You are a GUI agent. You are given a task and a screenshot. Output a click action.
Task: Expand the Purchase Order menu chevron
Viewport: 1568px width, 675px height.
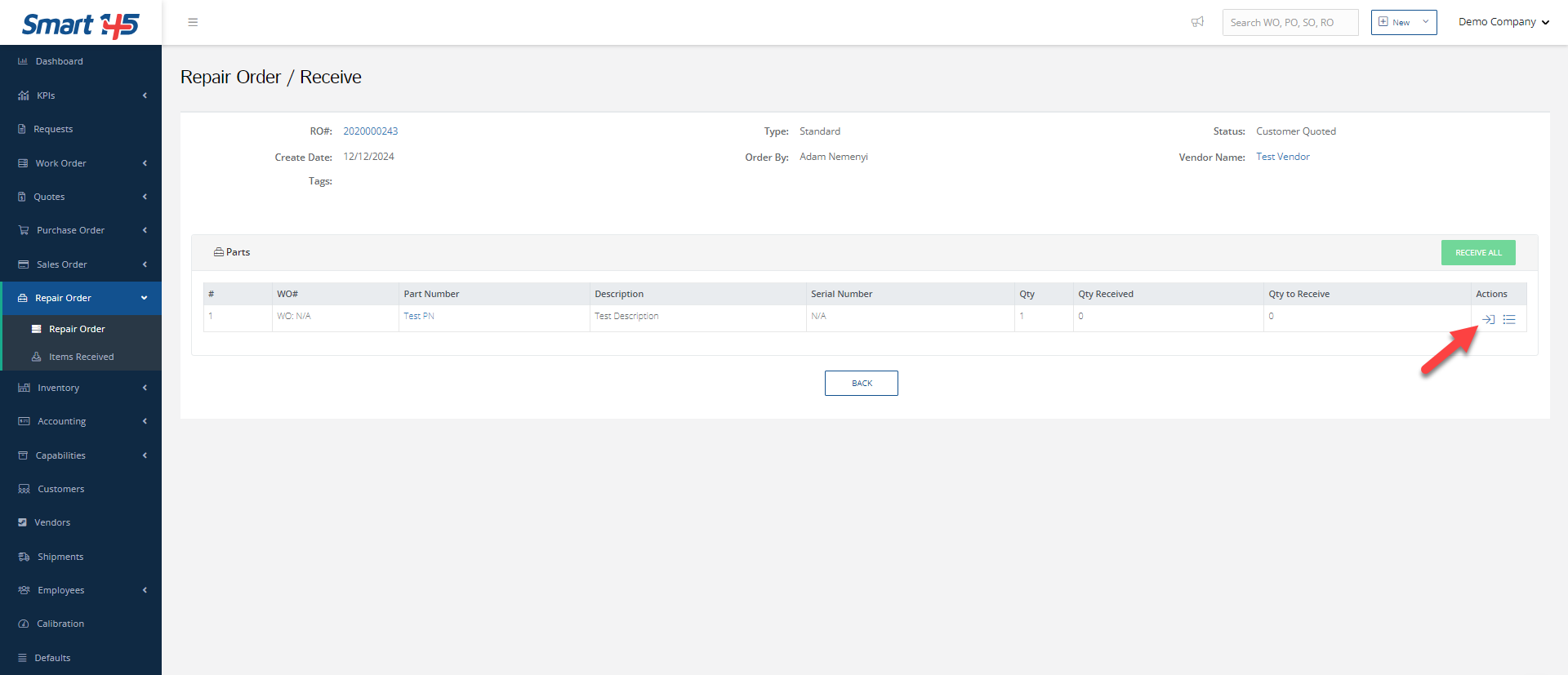click(145, 230)
